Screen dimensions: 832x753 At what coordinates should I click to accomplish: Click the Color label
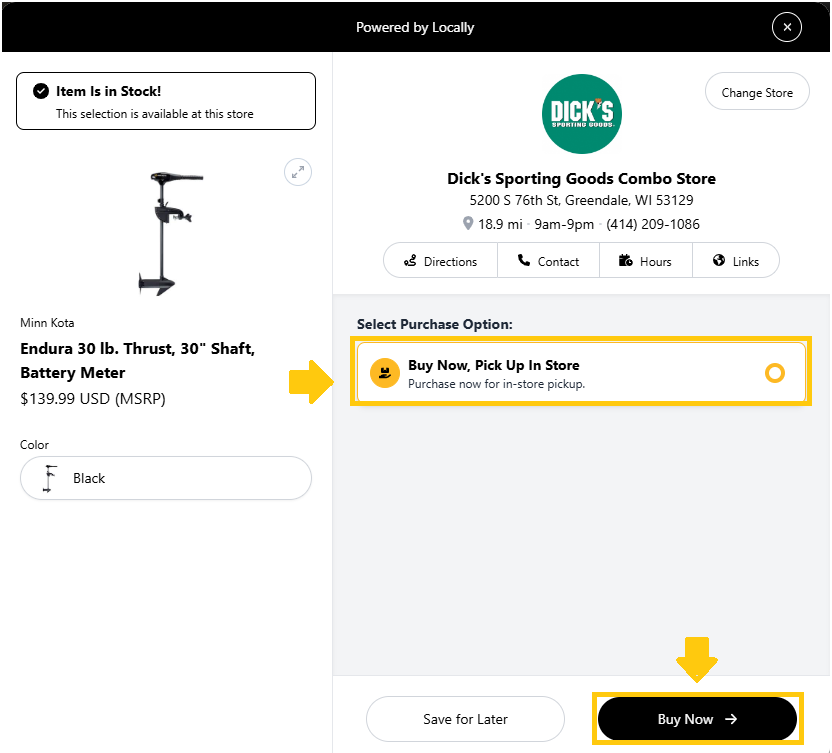click(34, 445)
